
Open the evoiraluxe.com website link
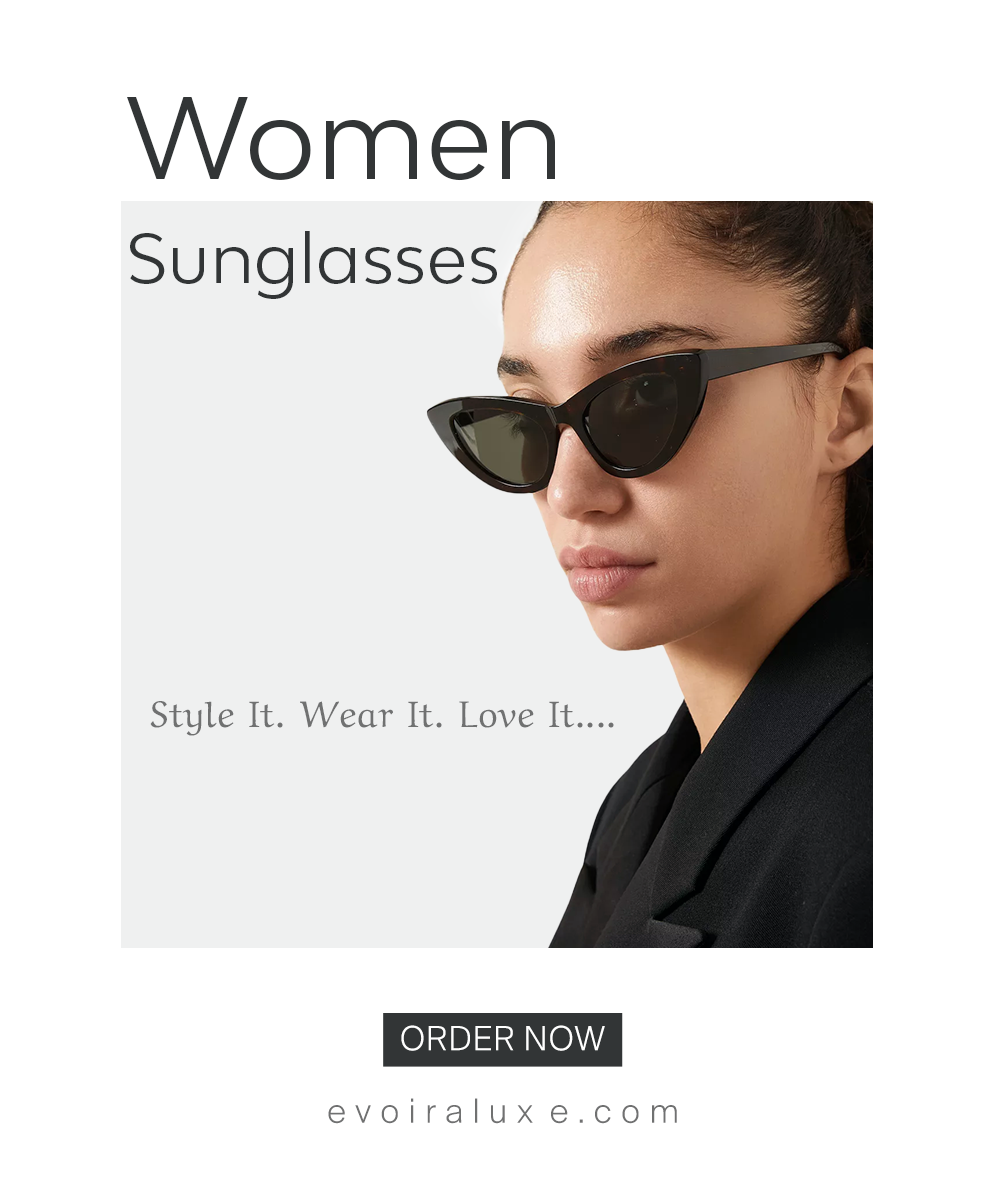pyautogui.click(x=504, y=1112)
